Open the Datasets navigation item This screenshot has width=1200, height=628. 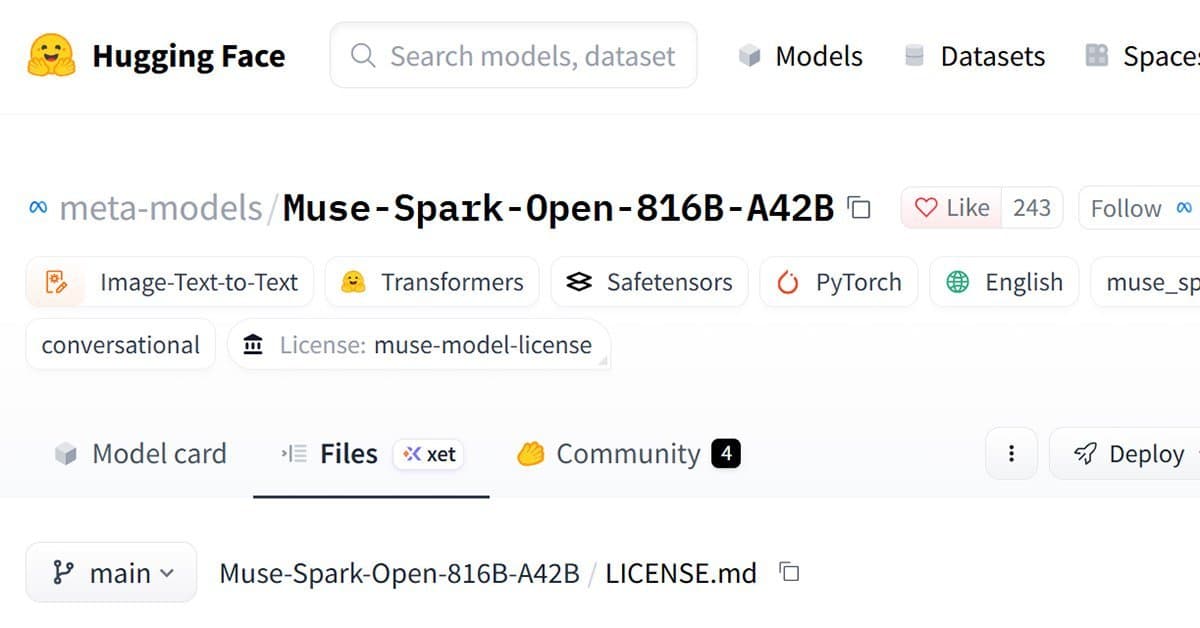pyautogui.click(x=974, y=56)
